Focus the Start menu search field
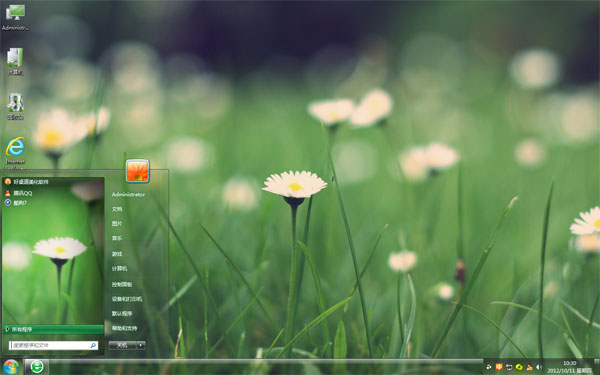Screen dimensions: 600x375 pyautogui.click(x=54, y=345)
